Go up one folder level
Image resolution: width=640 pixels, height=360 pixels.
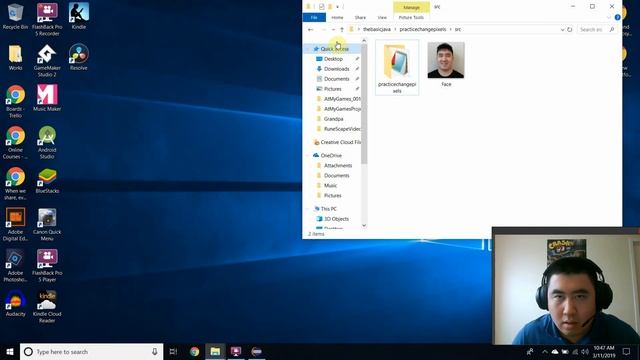coord(342,29)
